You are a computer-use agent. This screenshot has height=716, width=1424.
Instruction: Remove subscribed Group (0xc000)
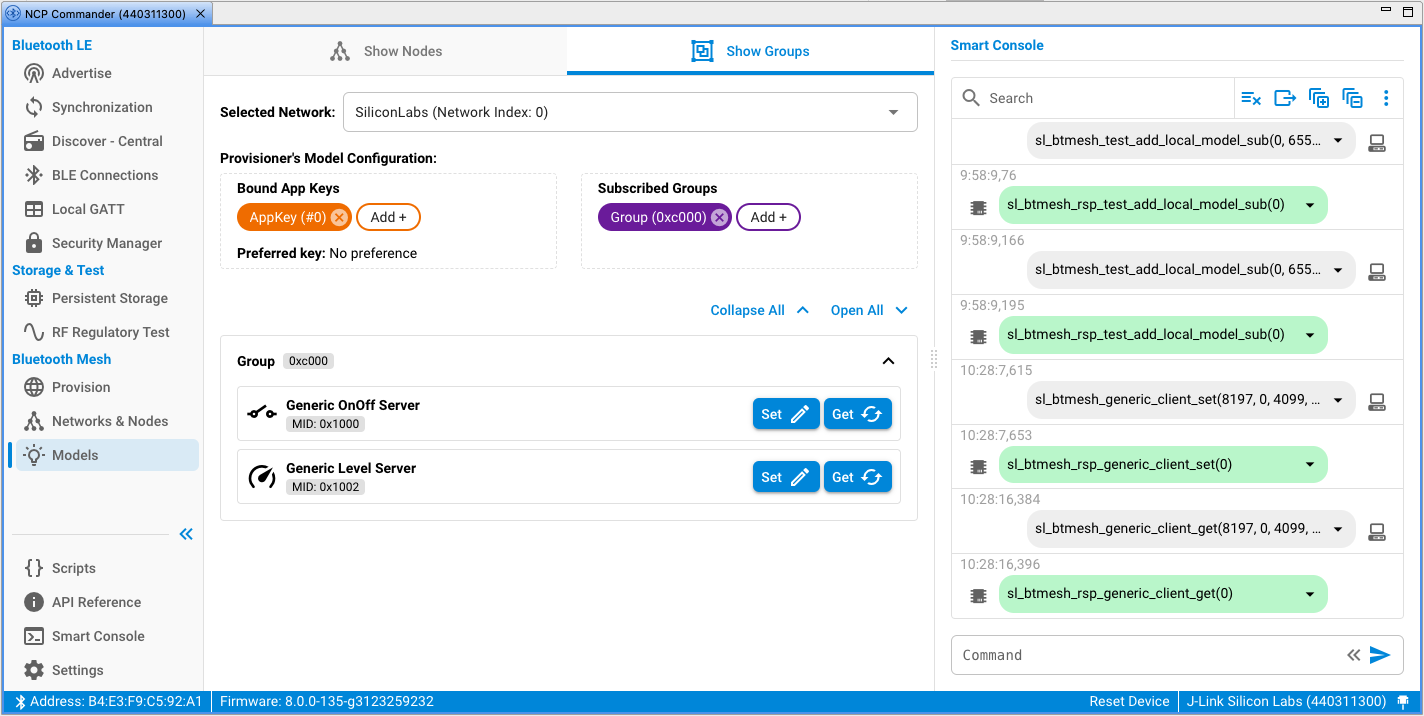coord(719,217)
